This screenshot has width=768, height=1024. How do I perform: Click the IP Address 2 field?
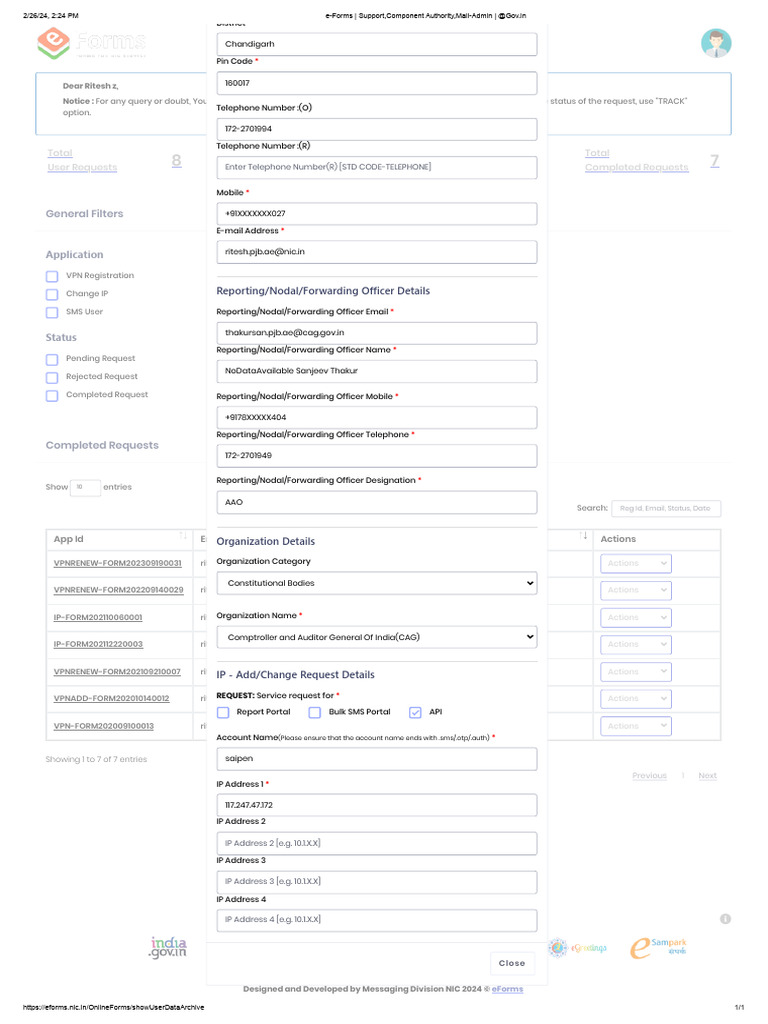point(377,843)
